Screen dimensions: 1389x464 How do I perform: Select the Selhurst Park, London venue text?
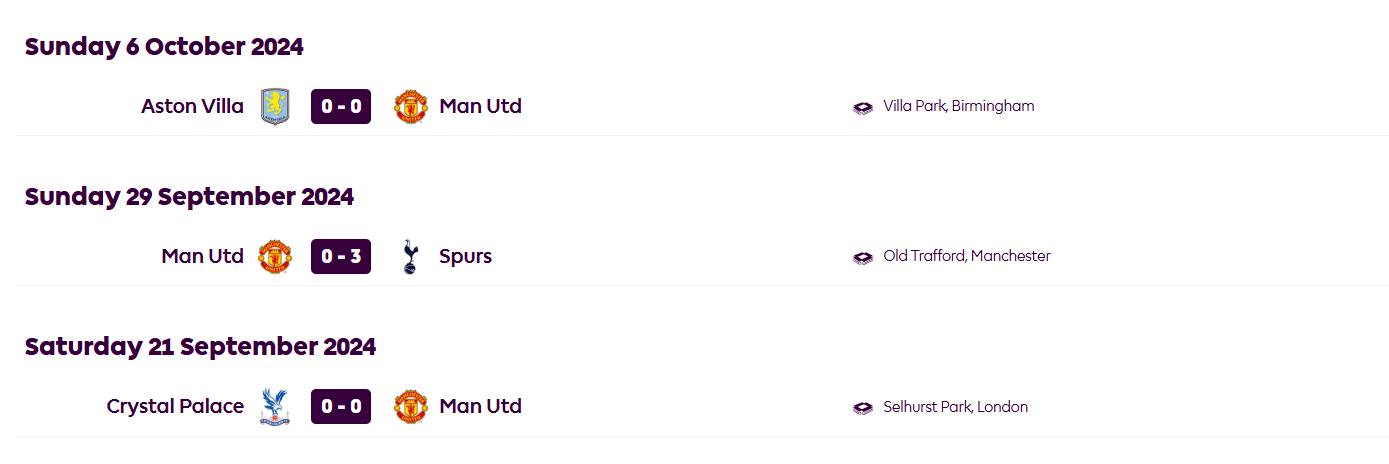tap(955, 407)
